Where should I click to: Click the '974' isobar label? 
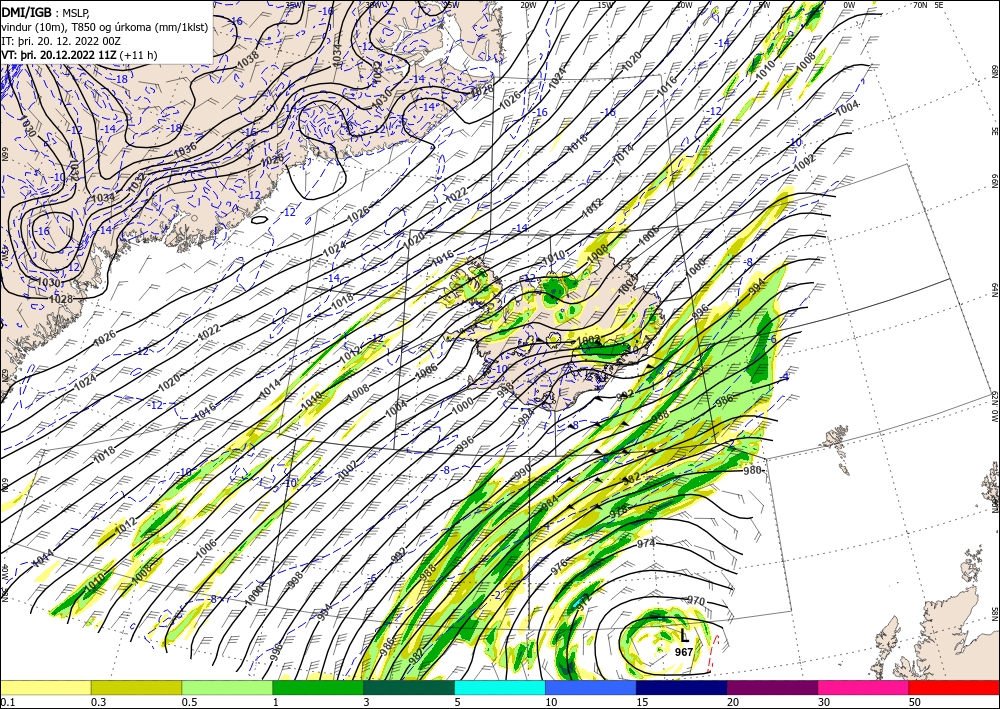[x=646, y=543]
